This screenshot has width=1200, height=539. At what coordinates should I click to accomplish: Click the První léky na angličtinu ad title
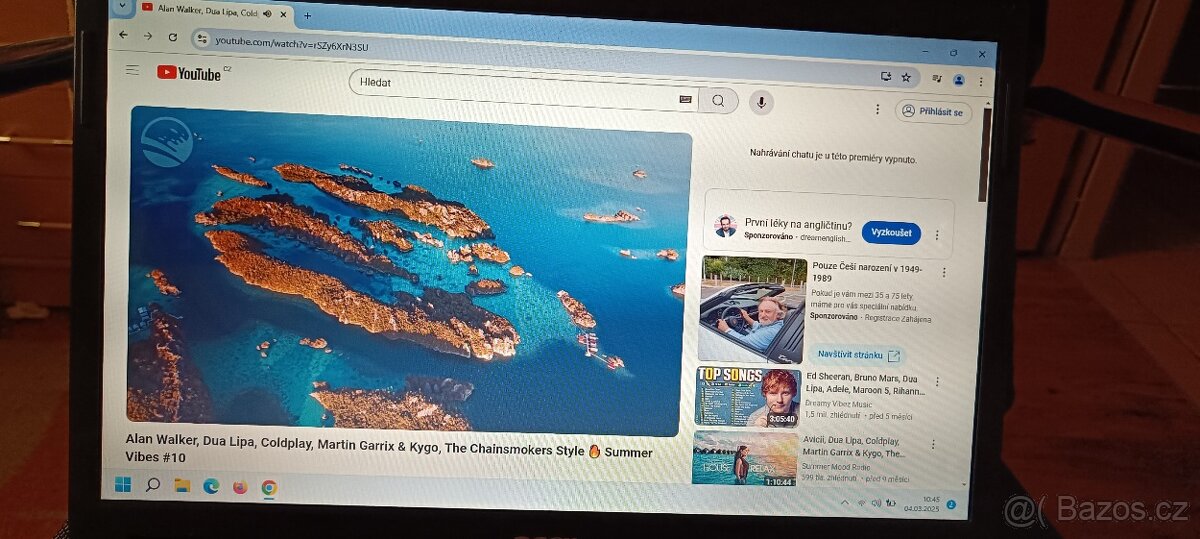[x=798, y=224]
